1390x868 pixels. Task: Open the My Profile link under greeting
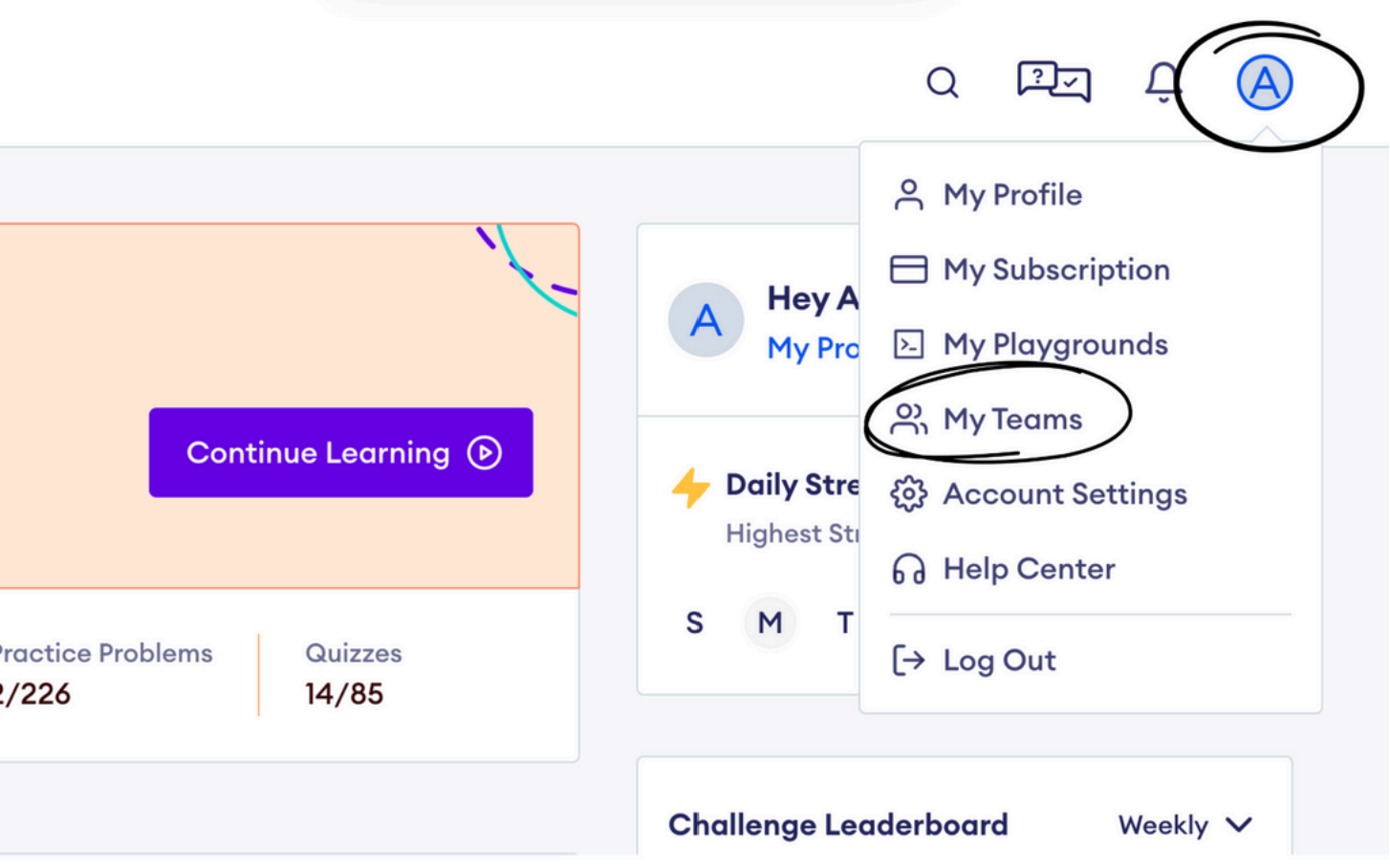click(813, 348)
